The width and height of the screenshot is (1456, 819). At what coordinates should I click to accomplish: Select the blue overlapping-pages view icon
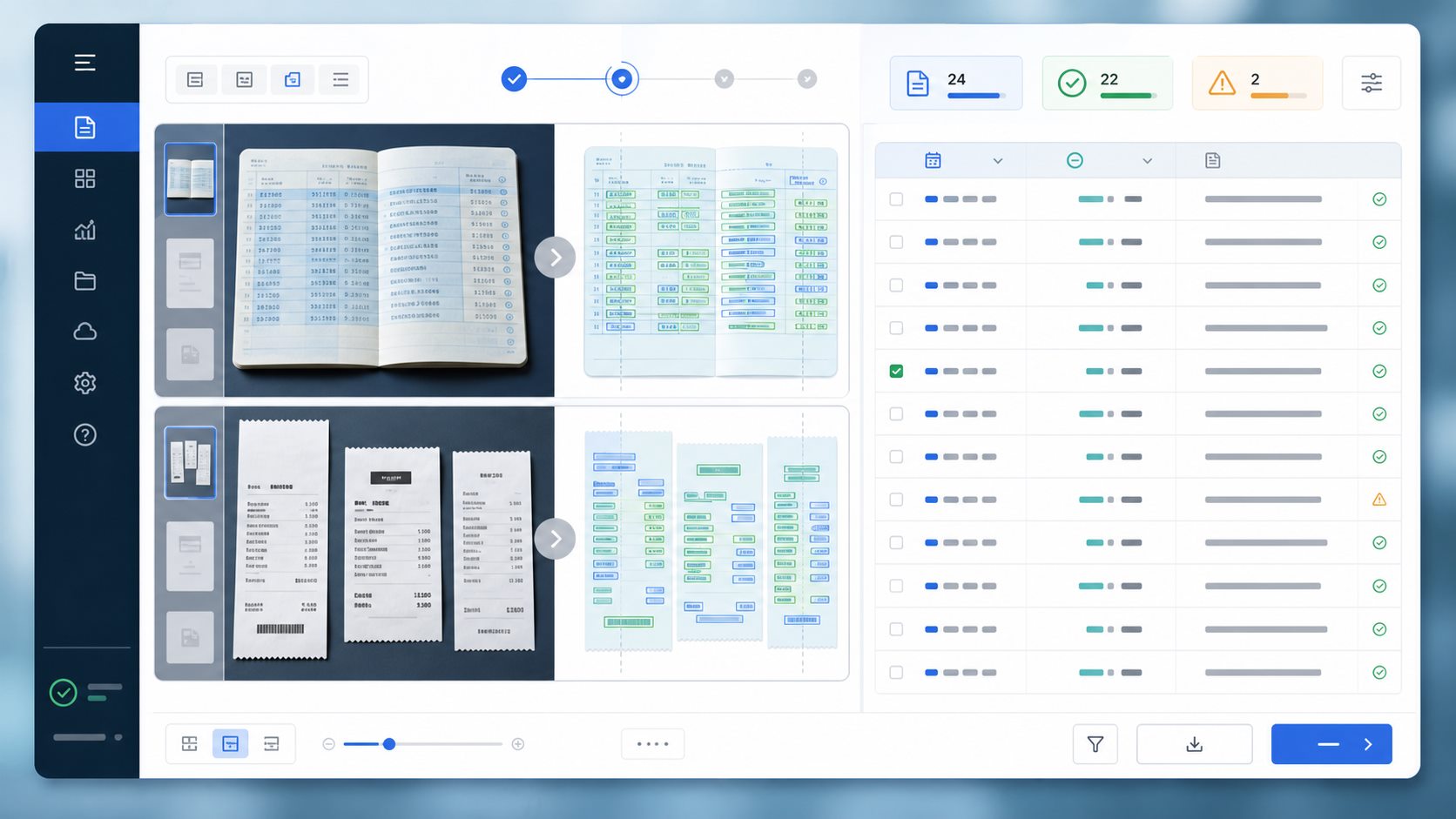click(x=293, y=80)
